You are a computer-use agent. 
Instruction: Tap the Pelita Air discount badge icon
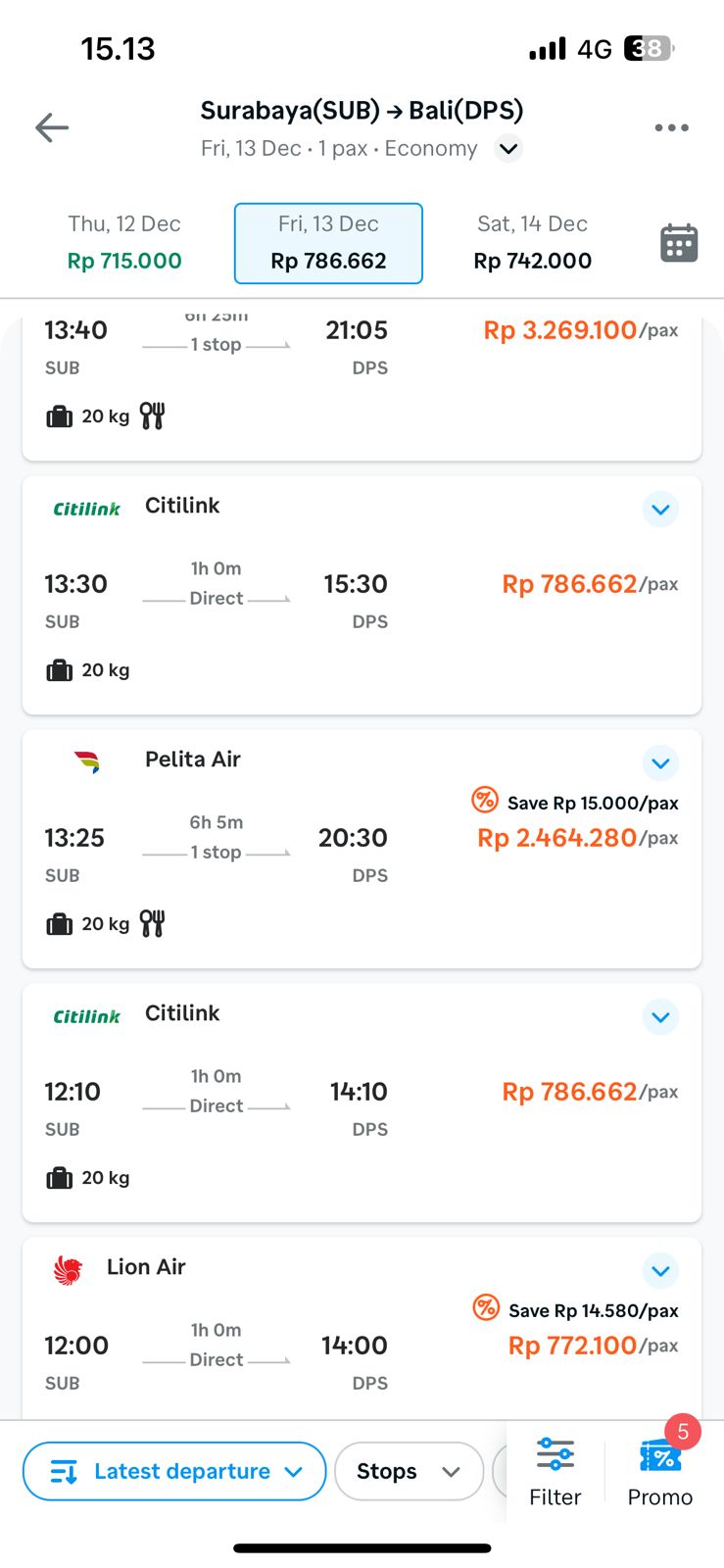click(x=485, y=800)
